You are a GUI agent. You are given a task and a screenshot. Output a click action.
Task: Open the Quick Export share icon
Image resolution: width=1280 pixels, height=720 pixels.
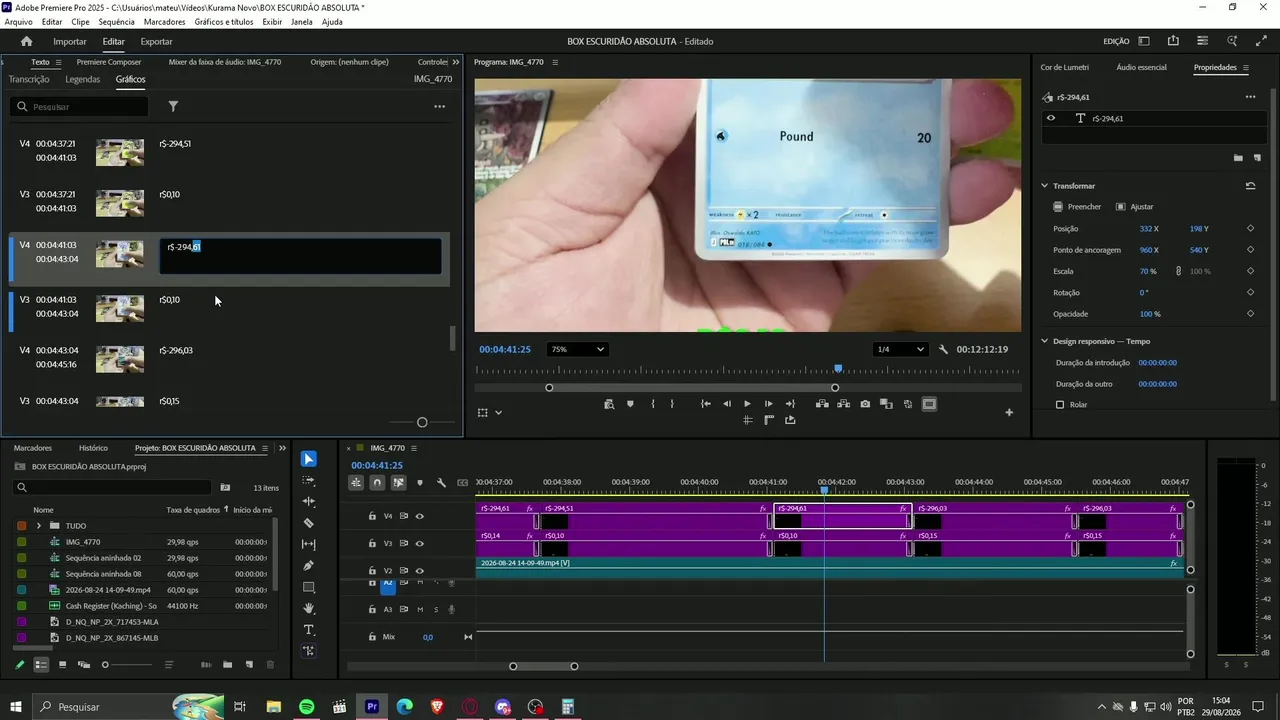(1173, 41)
